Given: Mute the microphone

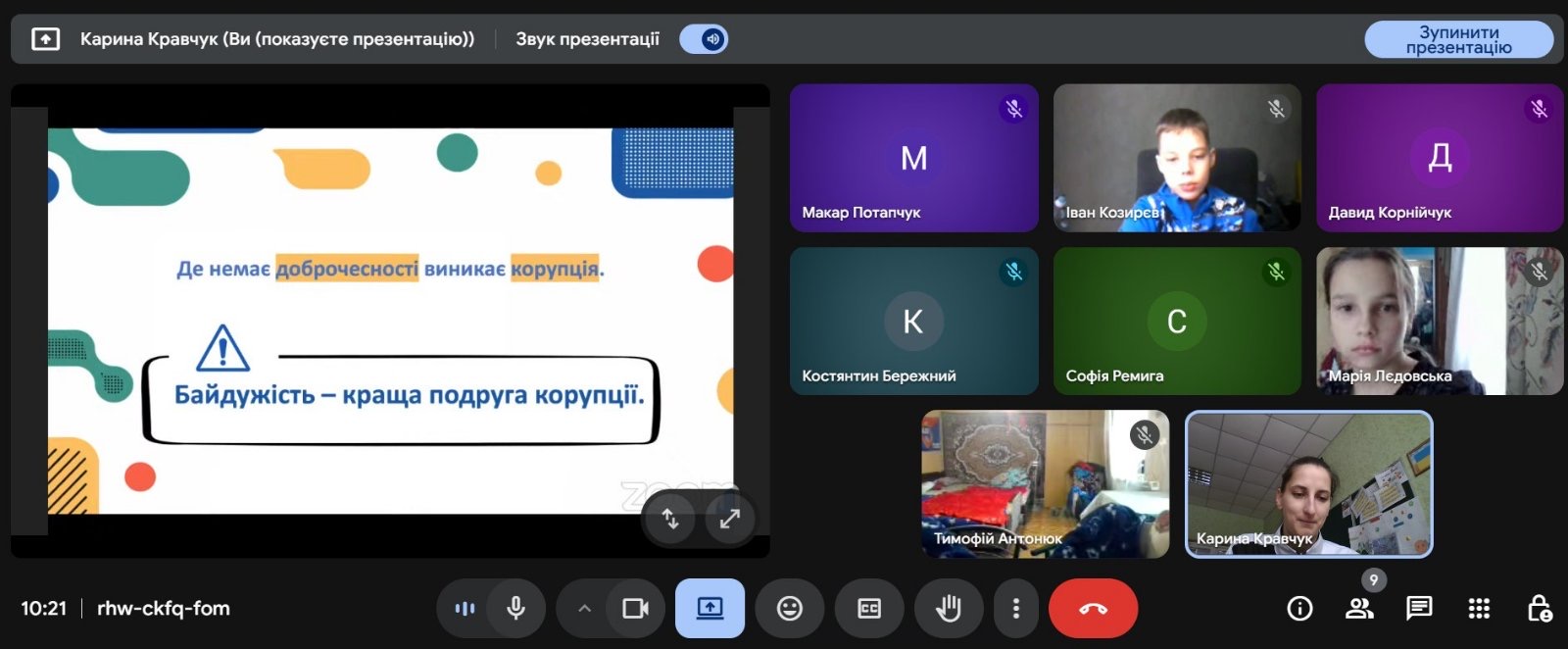Looking at the screenshot, I should (x=515, y=609).
